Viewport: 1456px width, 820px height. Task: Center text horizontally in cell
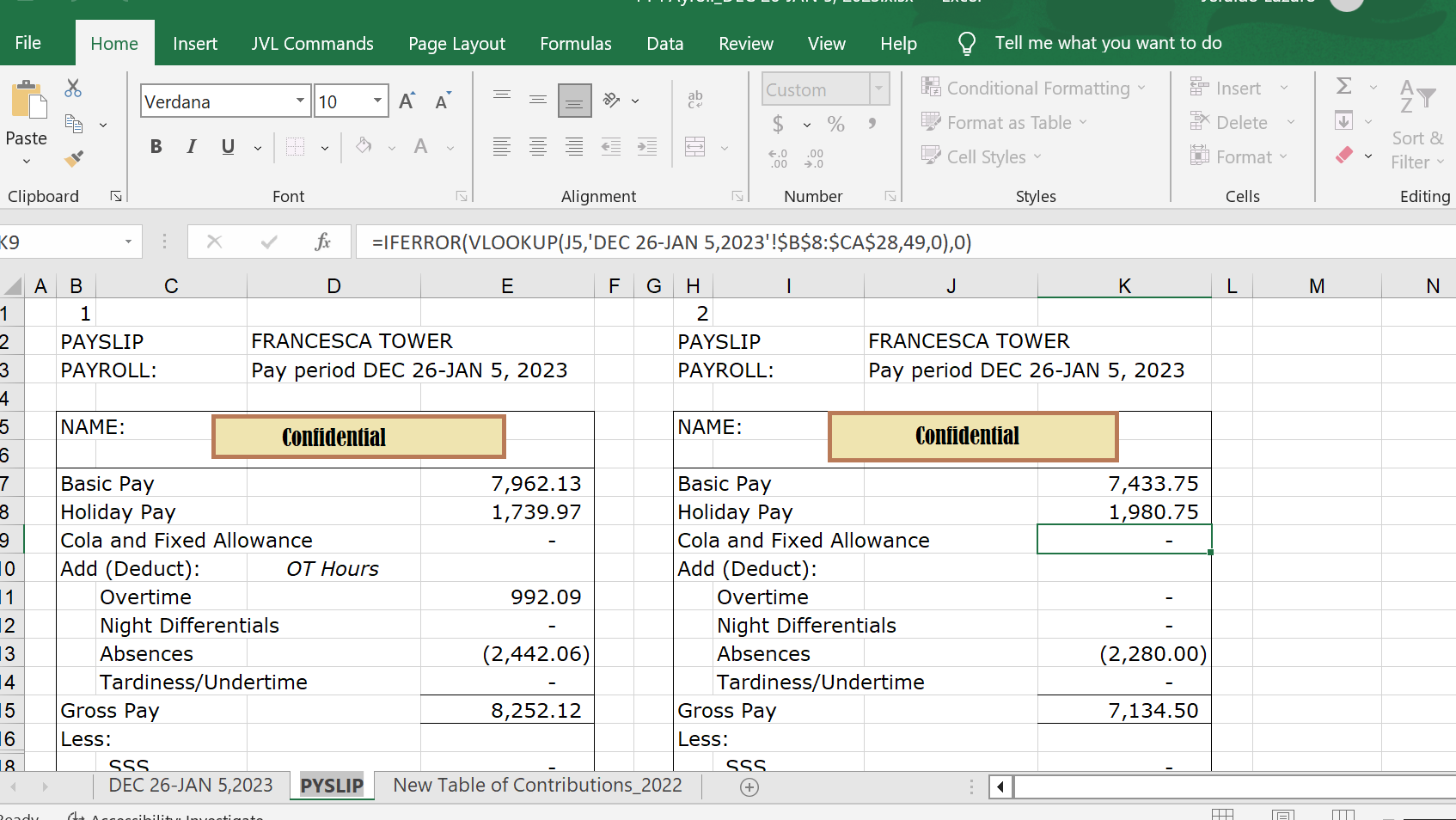[538, 147]
